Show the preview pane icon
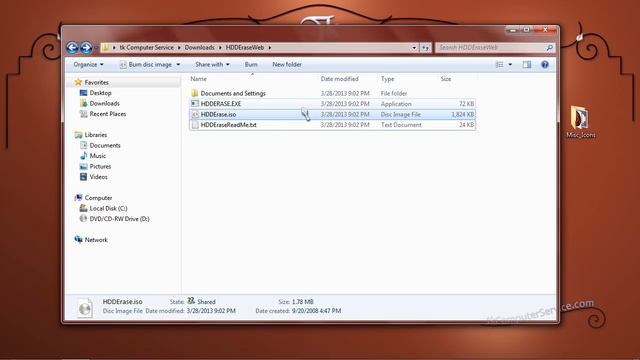640x360 pixels. coord(527,64)
